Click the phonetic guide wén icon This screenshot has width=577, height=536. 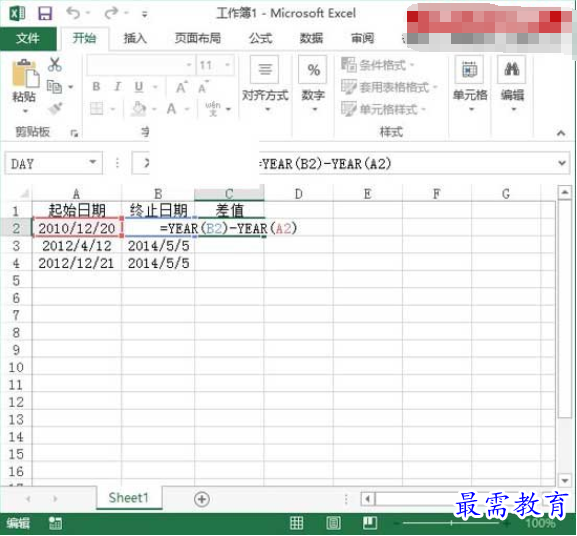pos(213,109)
